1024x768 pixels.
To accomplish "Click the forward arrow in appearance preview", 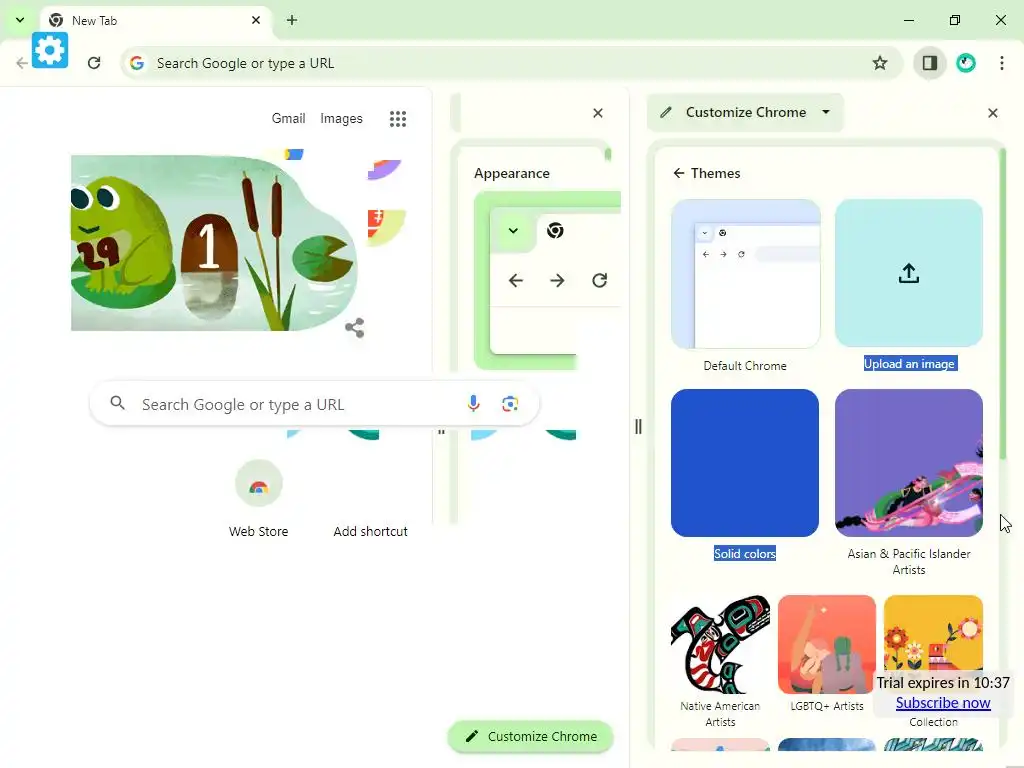I will (x=557, y=281).
